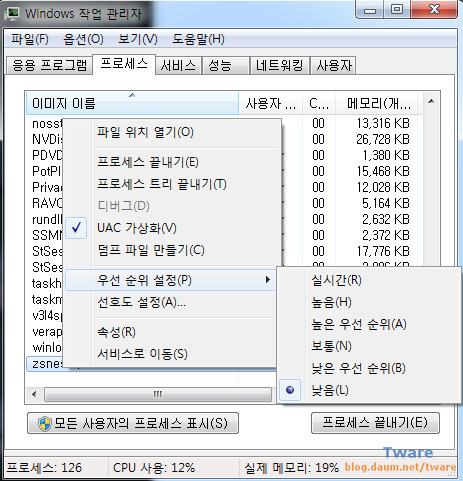Select the winlo process row
This screenshot has width=463, height=481.
point(47,348)
